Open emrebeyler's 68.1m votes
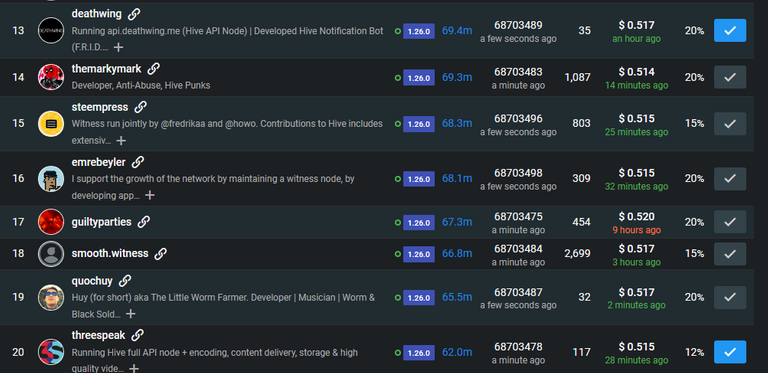768x373 pixels. pos(457,179)
